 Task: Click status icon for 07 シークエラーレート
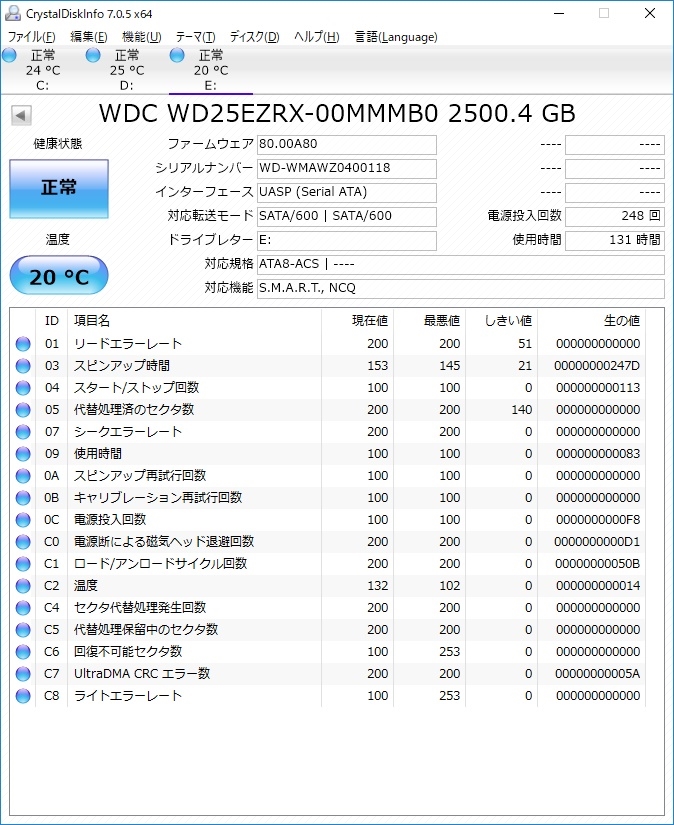(23, 432)
